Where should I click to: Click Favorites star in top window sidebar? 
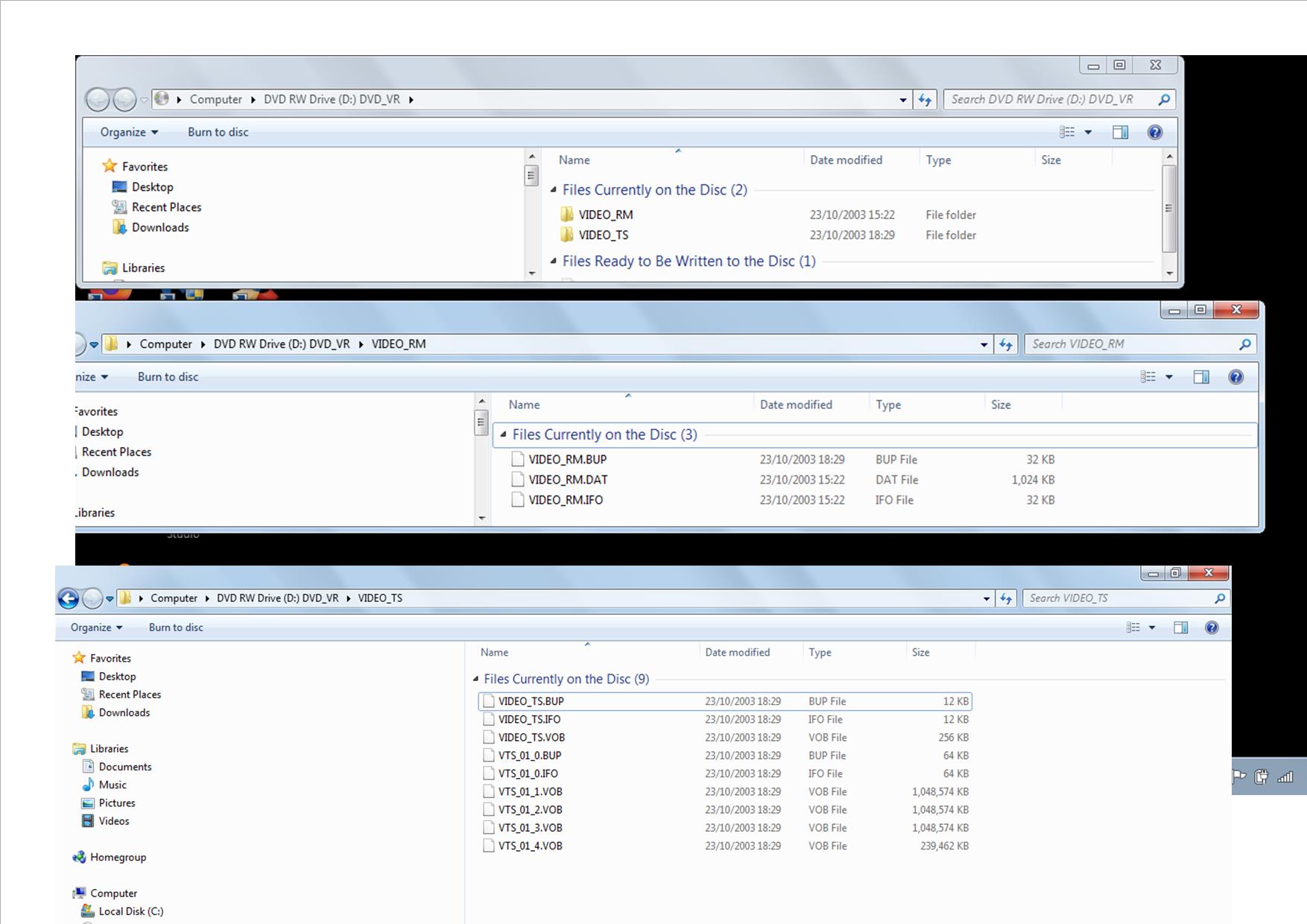(110, 166)
